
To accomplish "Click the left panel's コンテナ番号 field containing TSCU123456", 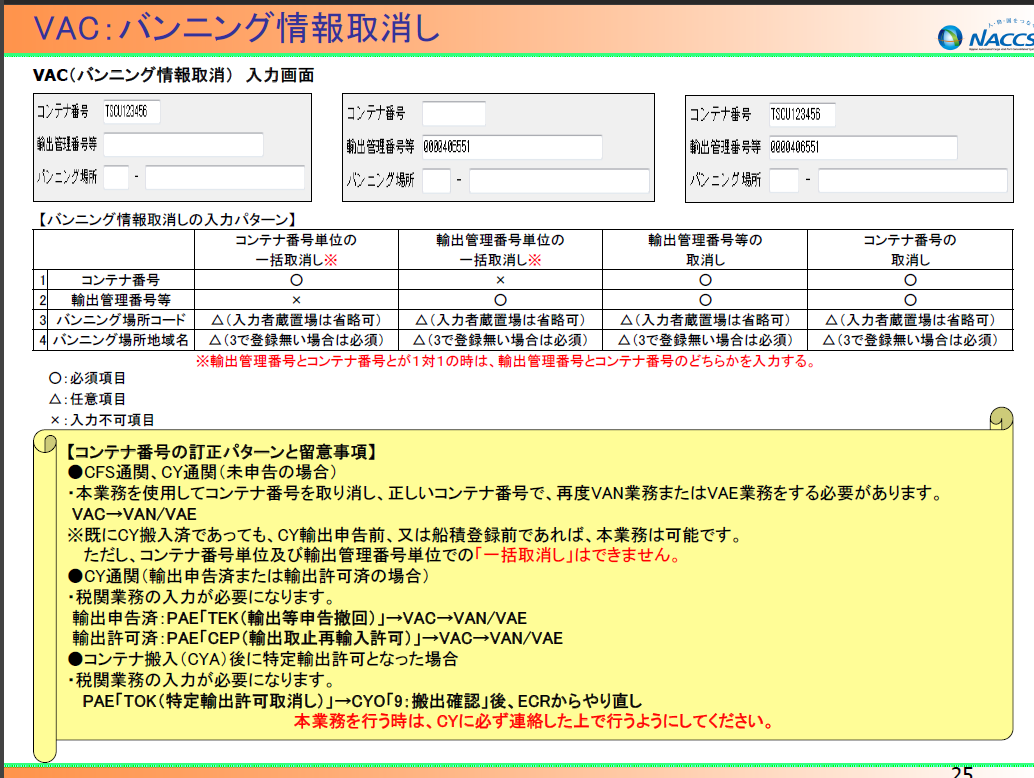I will coord(129,112).
